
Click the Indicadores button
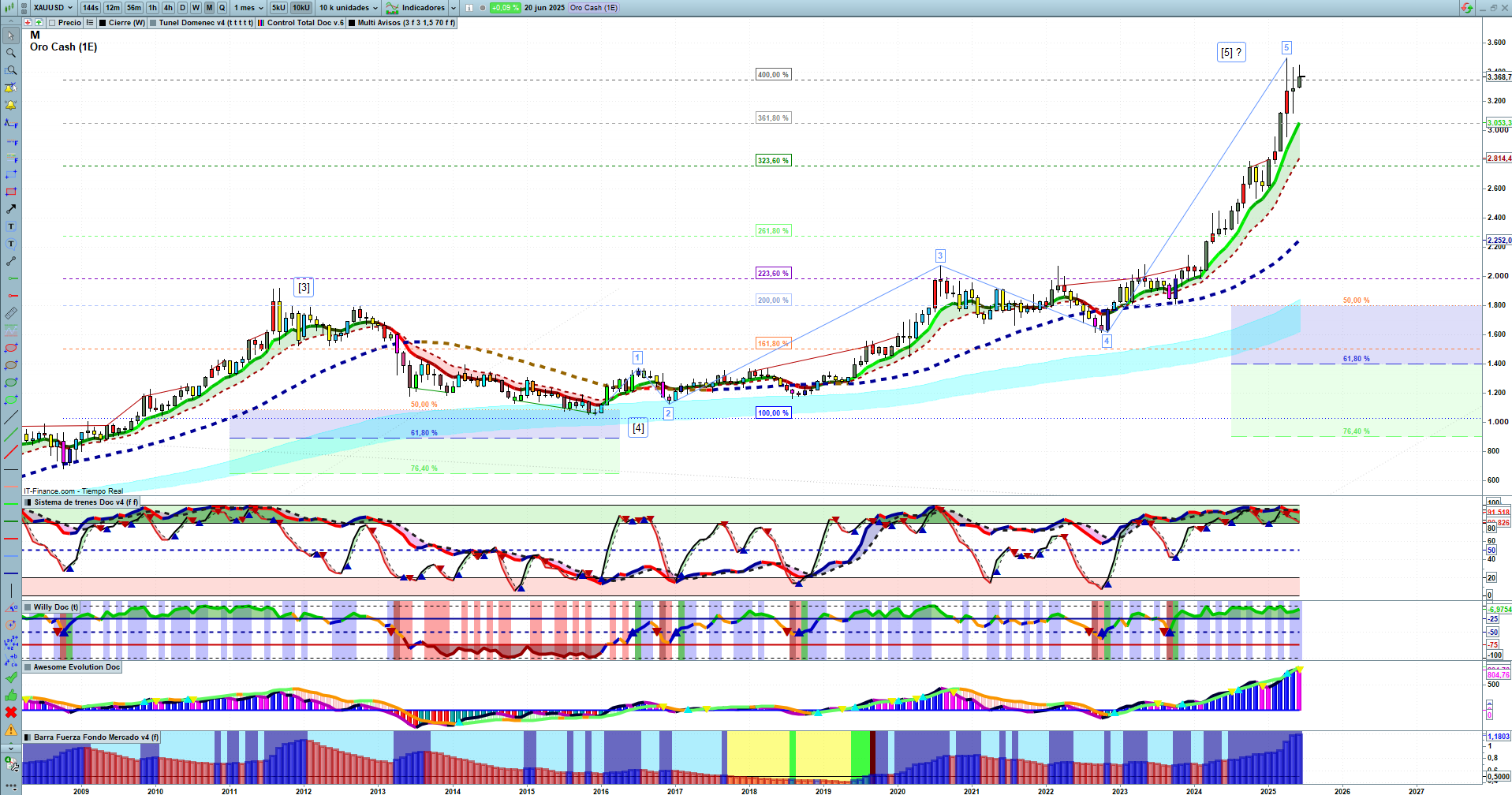(416, 8)
